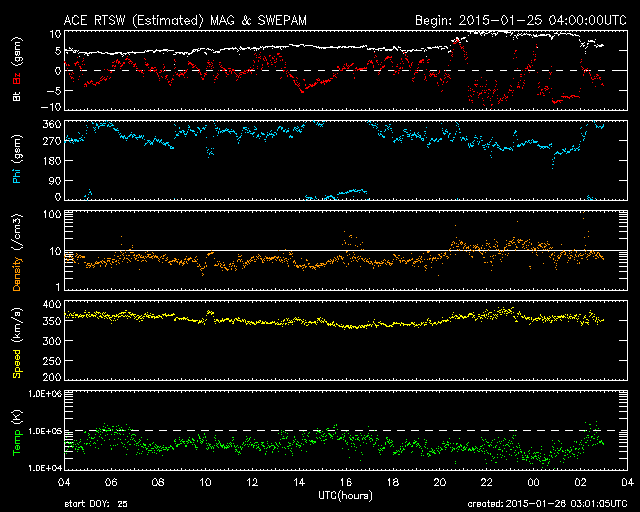Click the 350 speed axis value
Screen dimensions: 640x512
[52, 321]
